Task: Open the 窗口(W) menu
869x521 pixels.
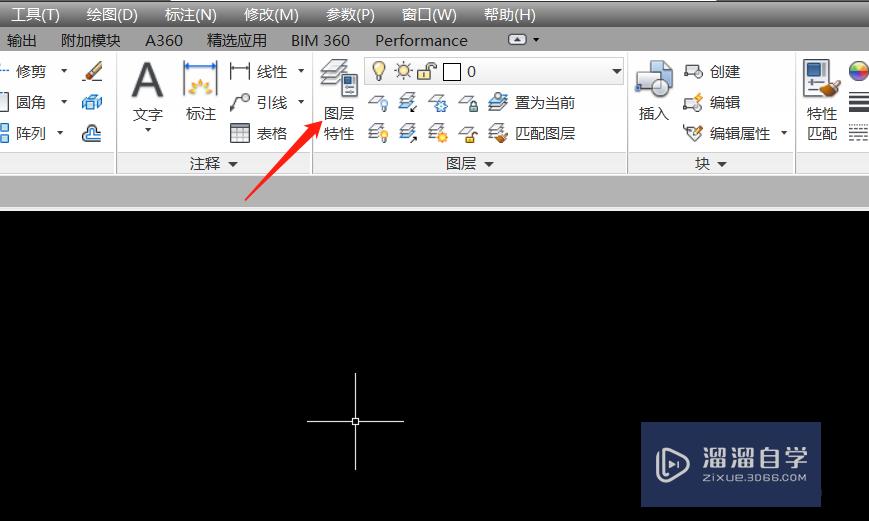Action: (429, 14)
